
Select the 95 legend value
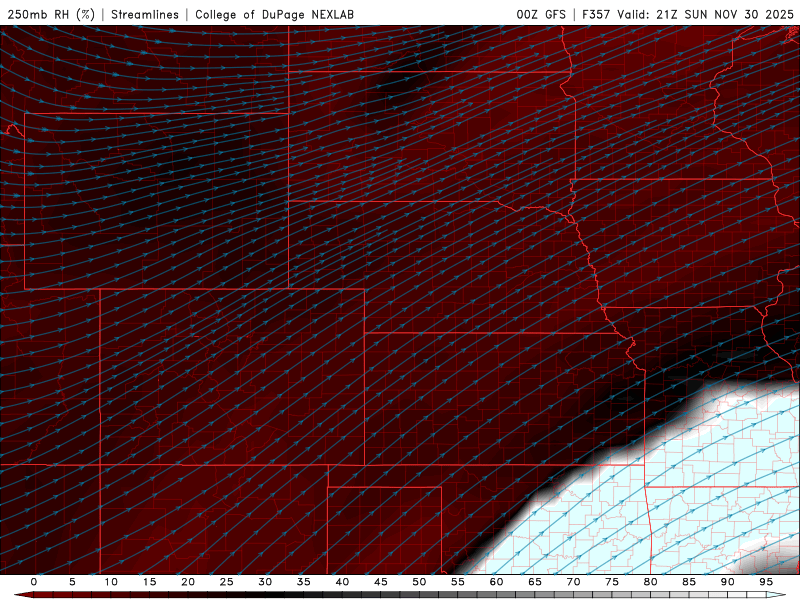coord(766,582)
